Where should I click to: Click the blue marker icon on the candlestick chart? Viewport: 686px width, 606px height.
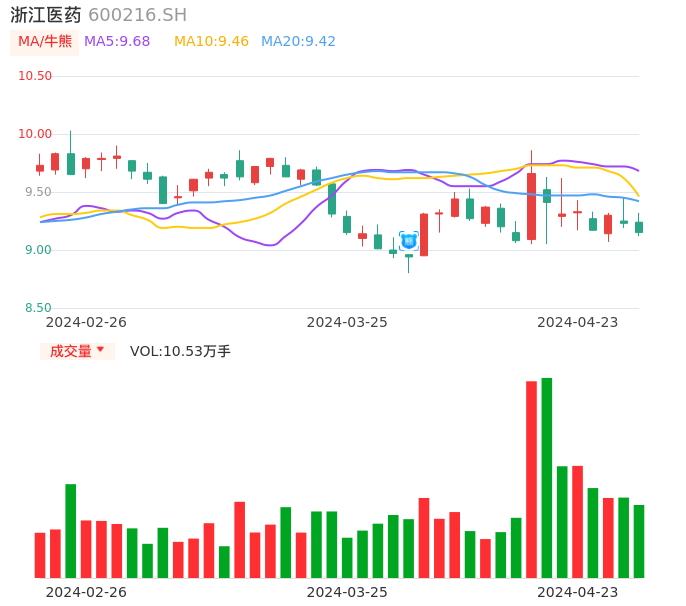click(408, 241)
